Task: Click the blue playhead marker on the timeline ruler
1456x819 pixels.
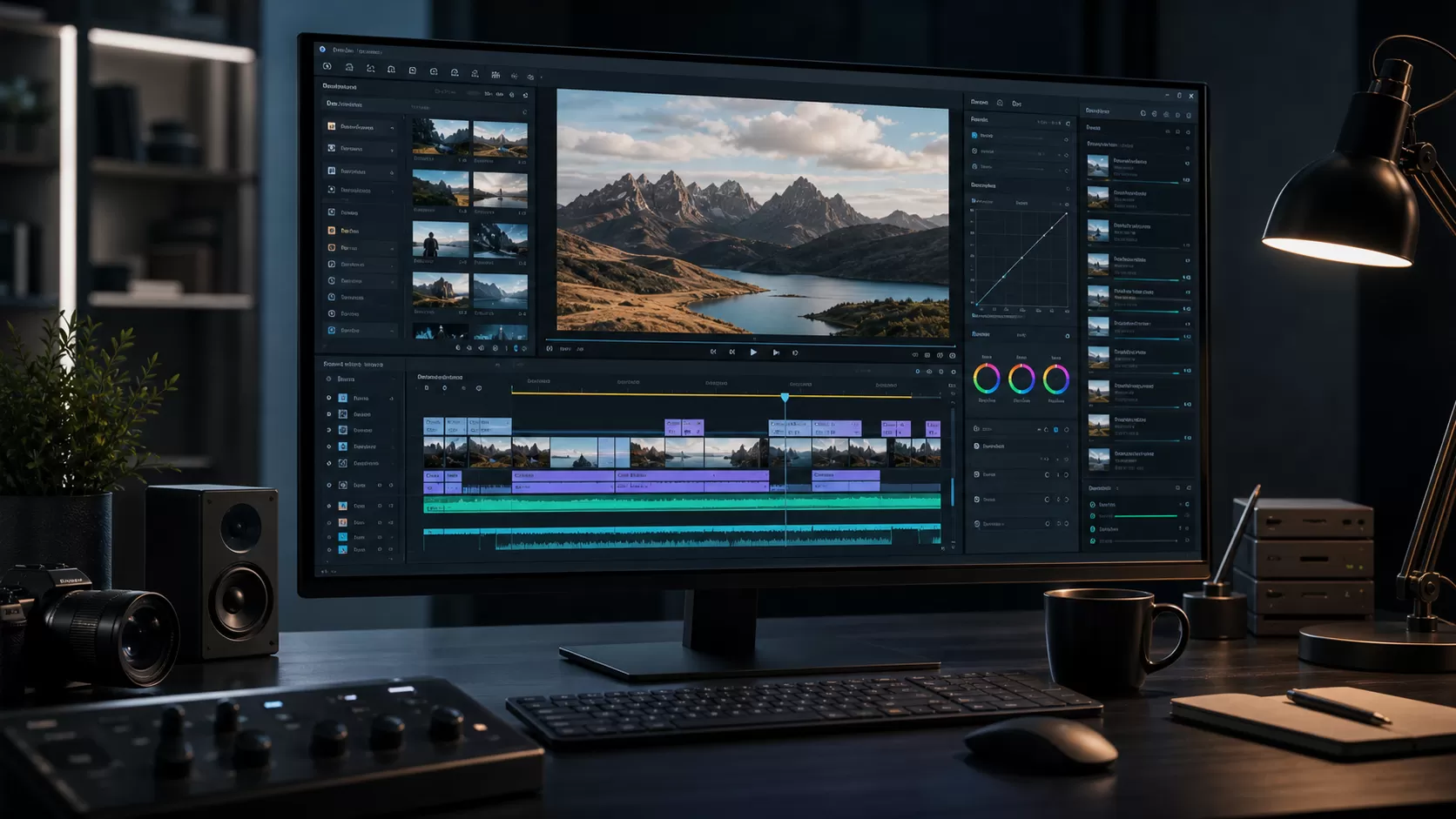Action: tap(785, 397)
